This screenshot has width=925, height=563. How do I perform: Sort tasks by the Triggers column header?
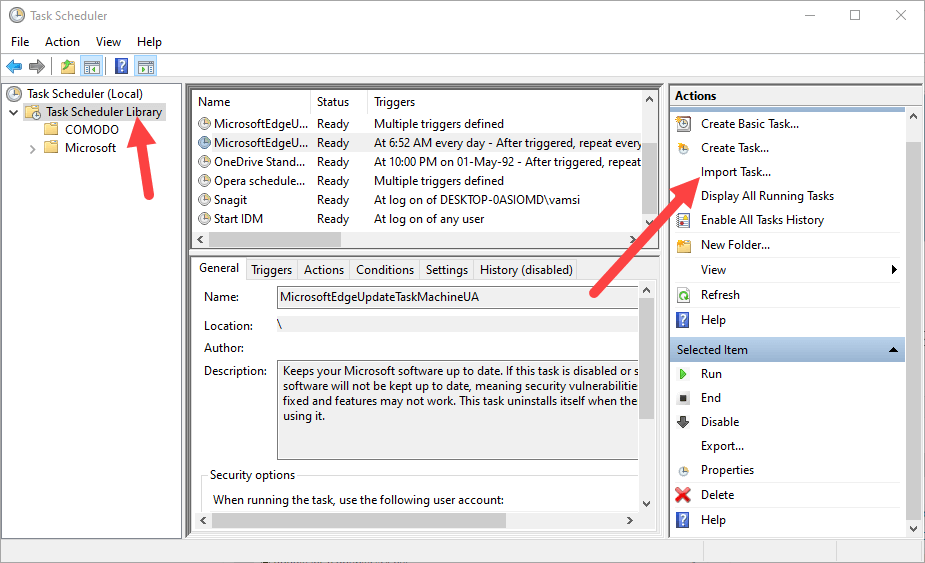click(x=505, y=102)
